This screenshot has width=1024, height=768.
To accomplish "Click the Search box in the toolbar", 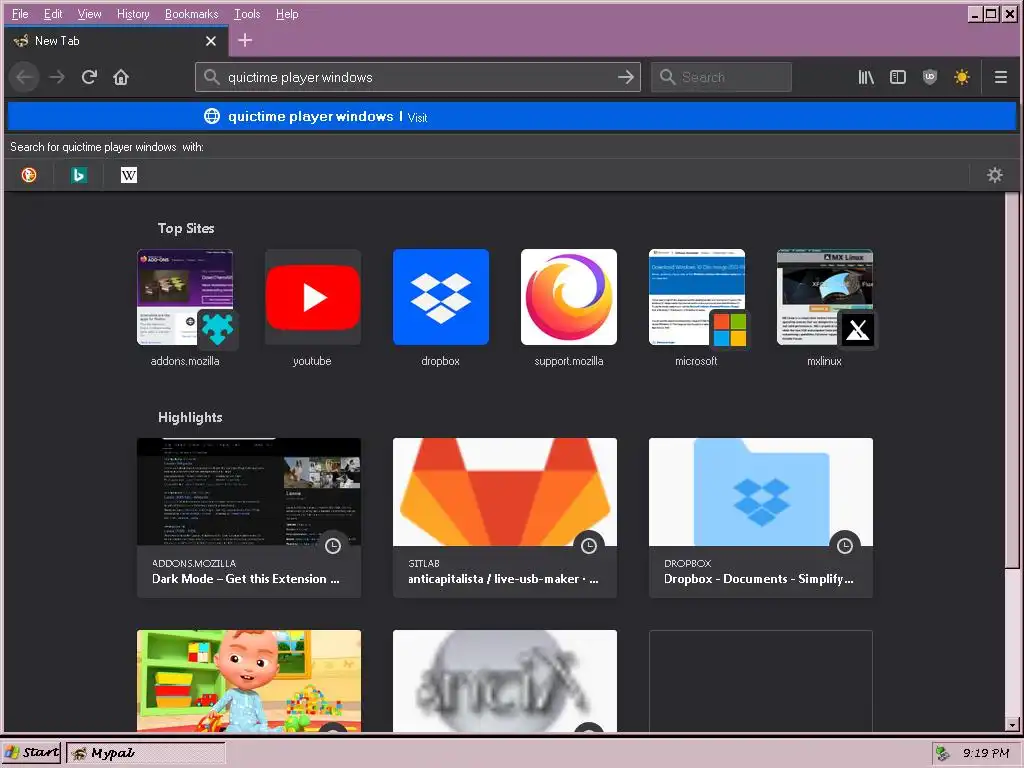I will tap(721, 77).
